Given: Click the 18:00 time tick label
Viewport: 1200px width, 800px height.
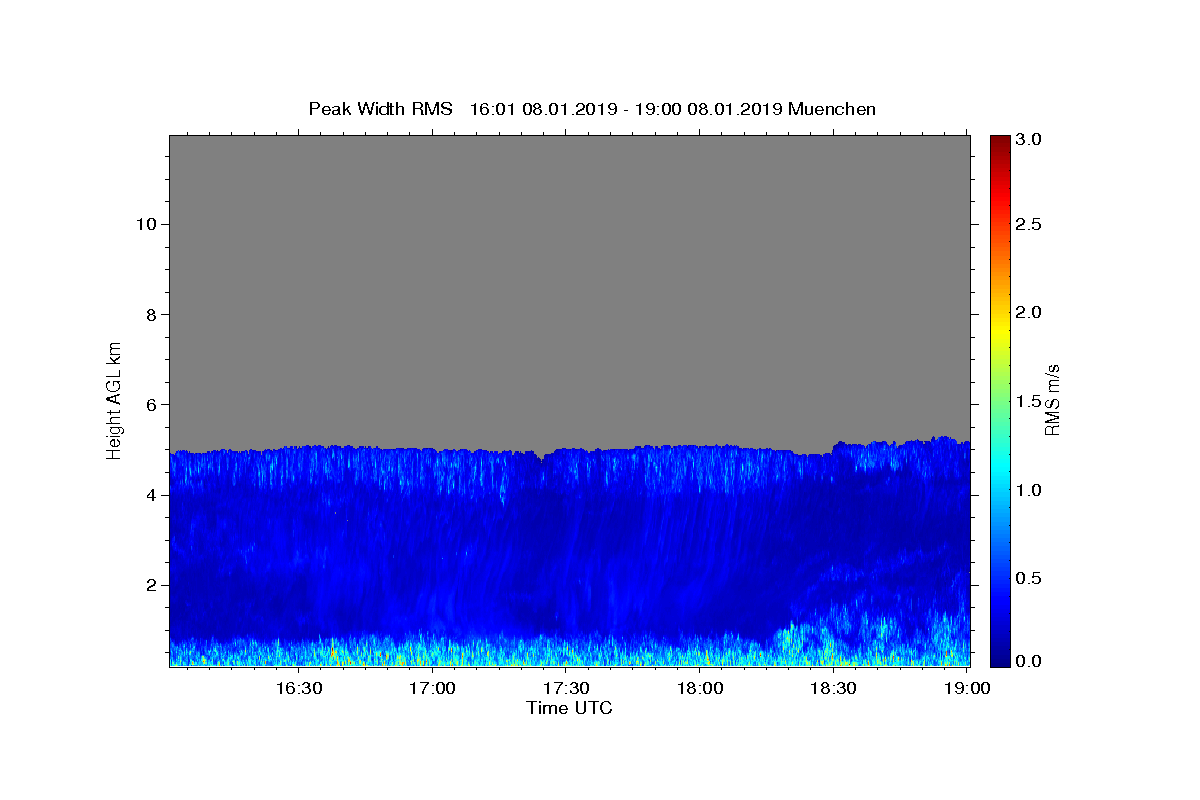Looking at the screenshot, I should [700, 688].
